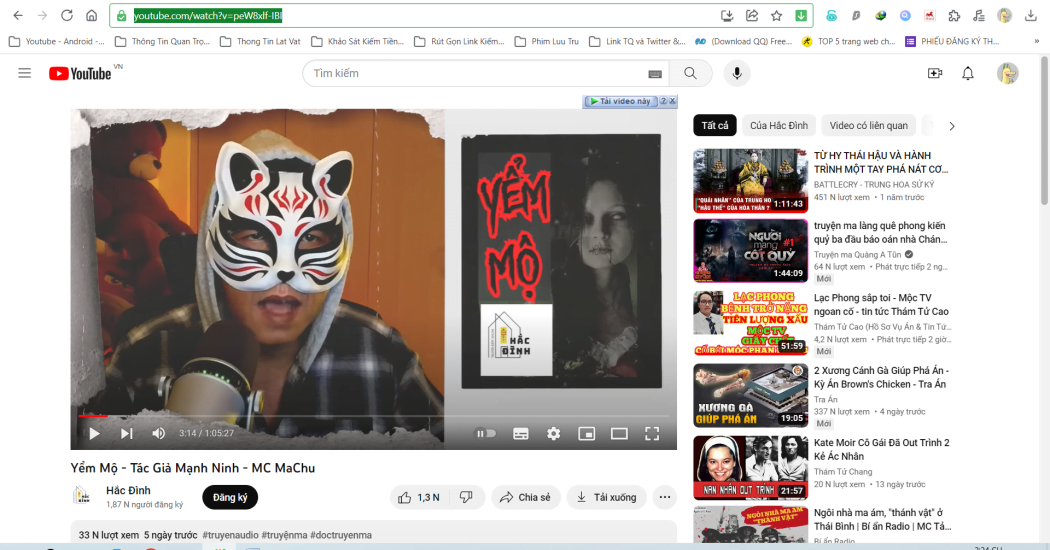1050x550 pixels.
Task: Open the Người mang cốt quỷ thumbnail
Action: tap(751, 251)
